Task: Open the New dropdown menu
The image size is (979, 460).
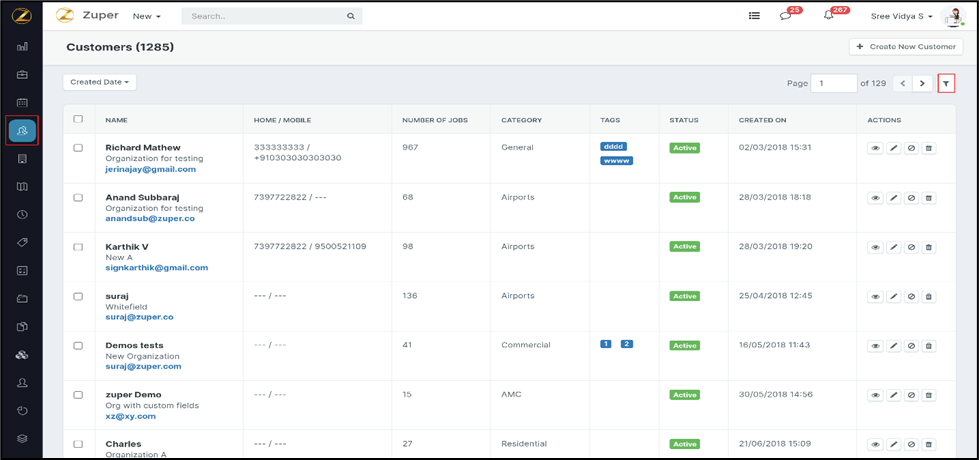Action: (x=146, y=16)
